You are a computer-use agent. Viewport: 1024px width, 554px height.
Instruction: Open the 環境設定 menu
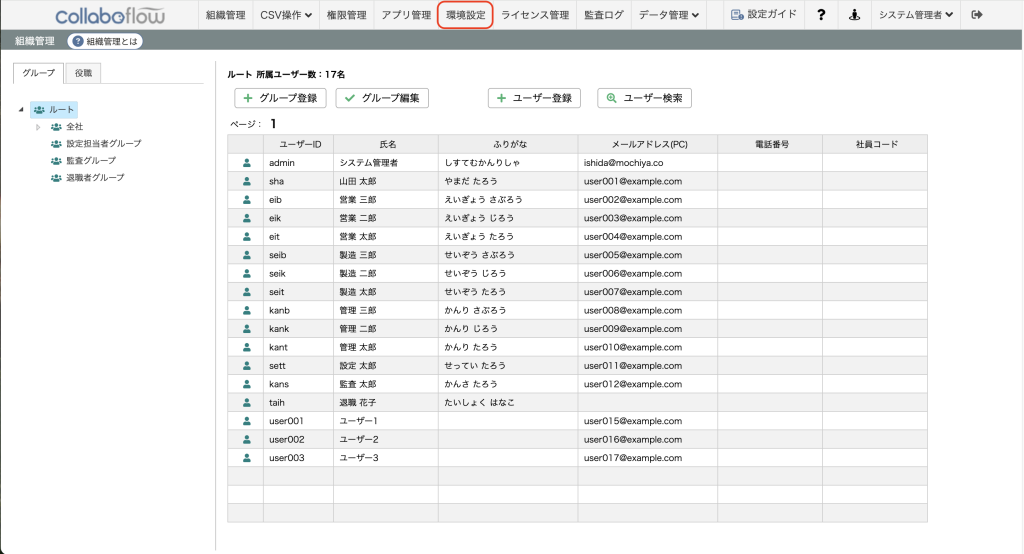(465, 15)
